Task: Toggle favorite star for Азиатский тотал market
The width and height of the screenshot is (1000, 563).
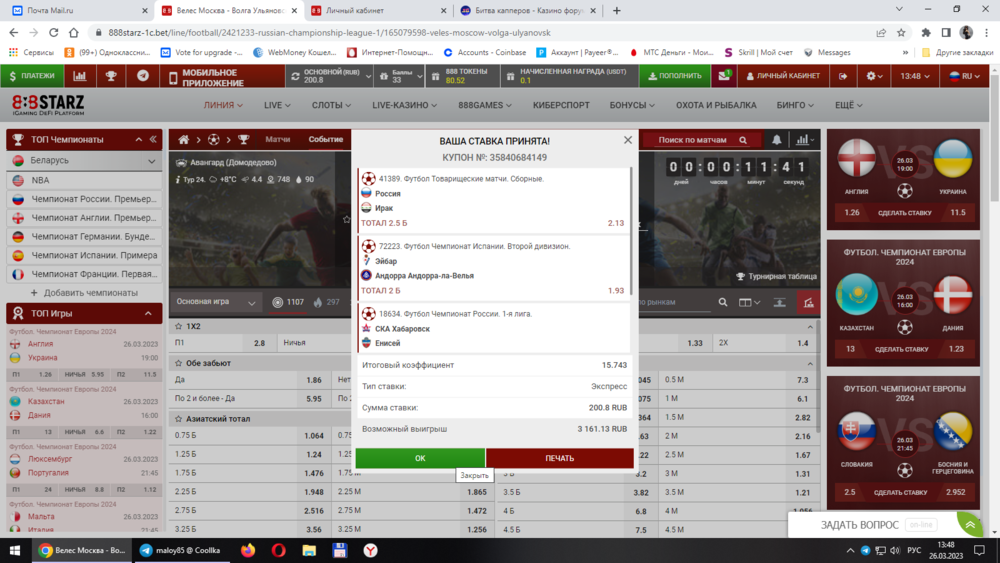Action: (x=178, y=419)
